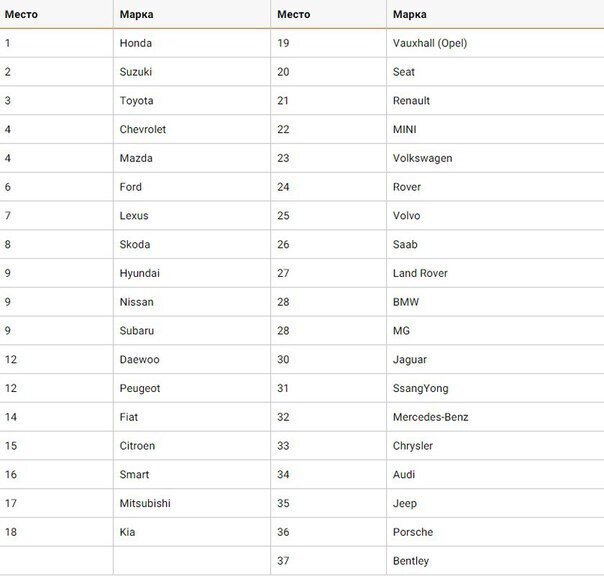Select the Mitsubishi cell
Screen dimensions: 604x576
[145, 504]
